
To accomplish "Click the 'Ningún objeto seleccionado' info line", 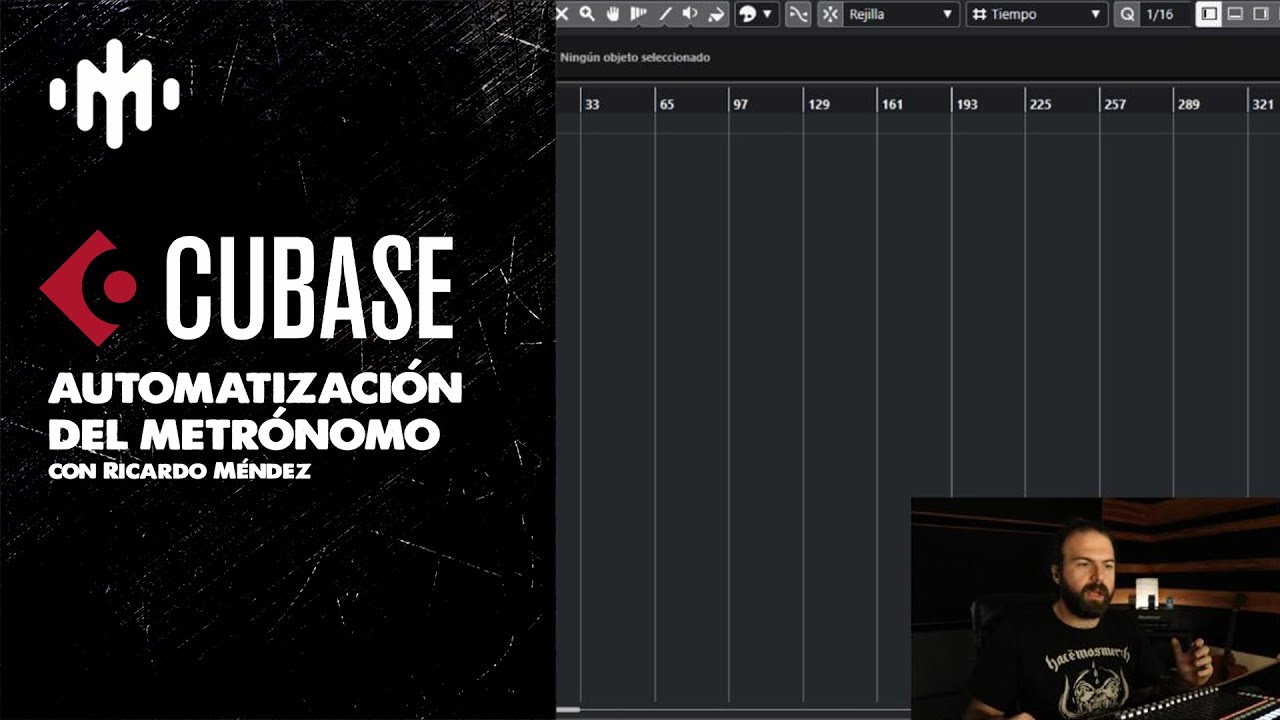I will (635, 57).
